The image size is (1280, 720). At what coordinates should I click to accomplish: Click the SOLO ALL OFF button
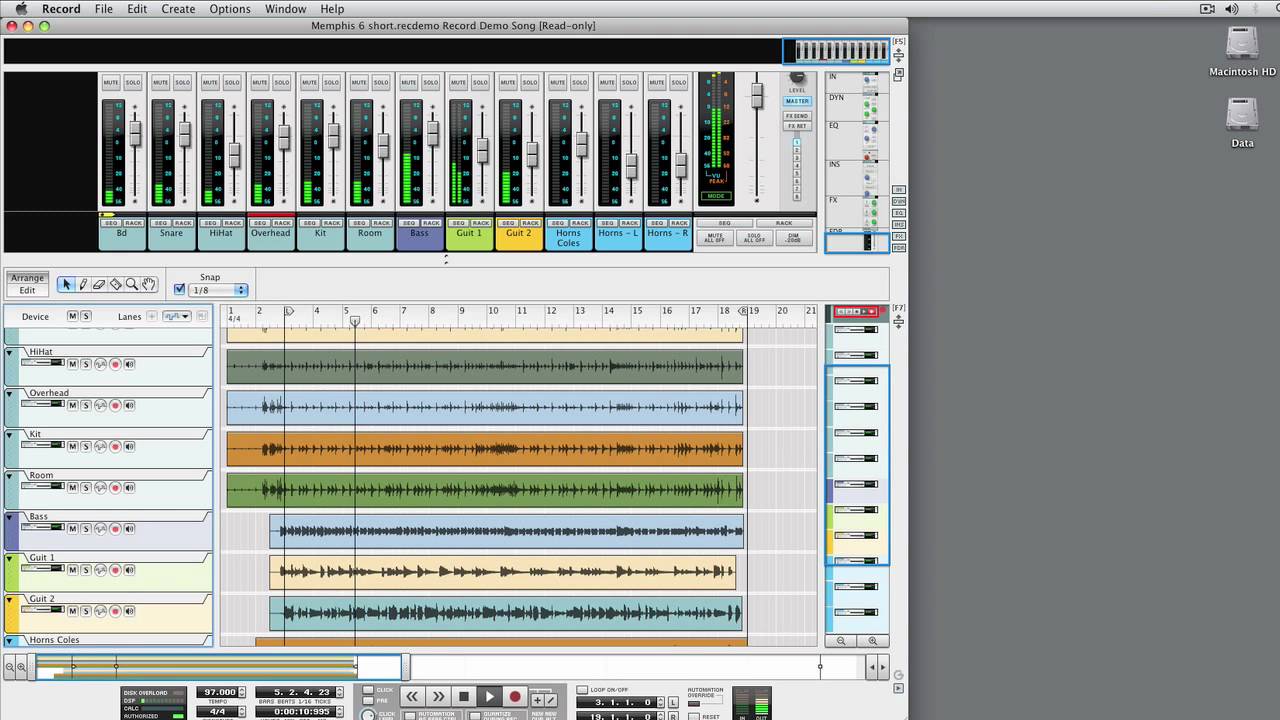[x=753, y=238]
